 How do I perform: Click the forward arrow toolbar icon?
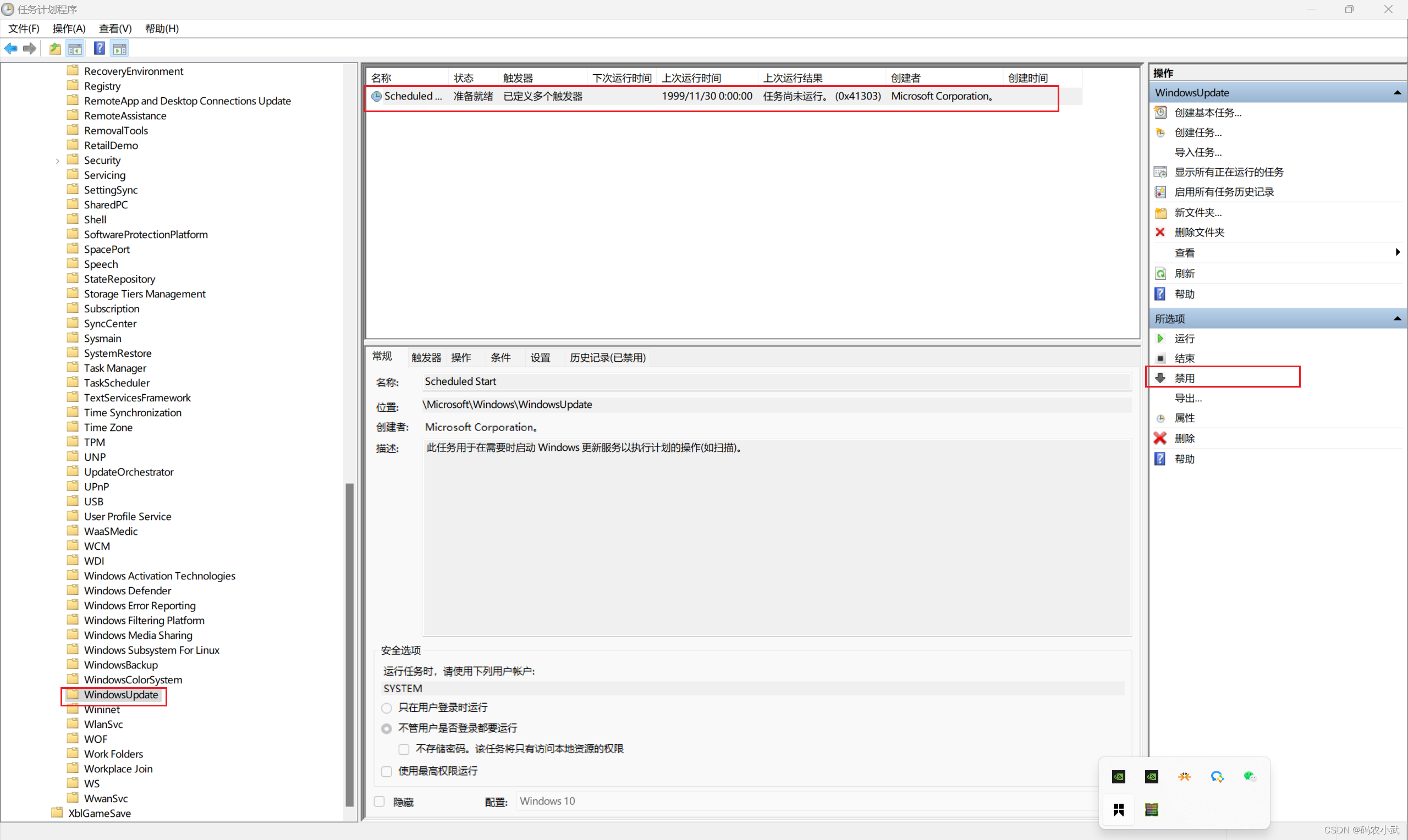(30, 49)
